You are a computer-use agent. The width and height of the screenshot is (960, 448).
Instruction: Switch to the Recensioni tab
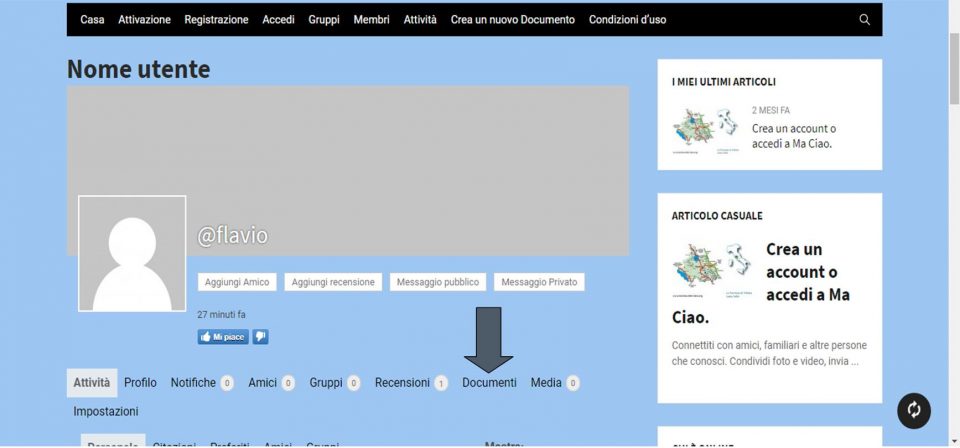[x=411, y=383]
